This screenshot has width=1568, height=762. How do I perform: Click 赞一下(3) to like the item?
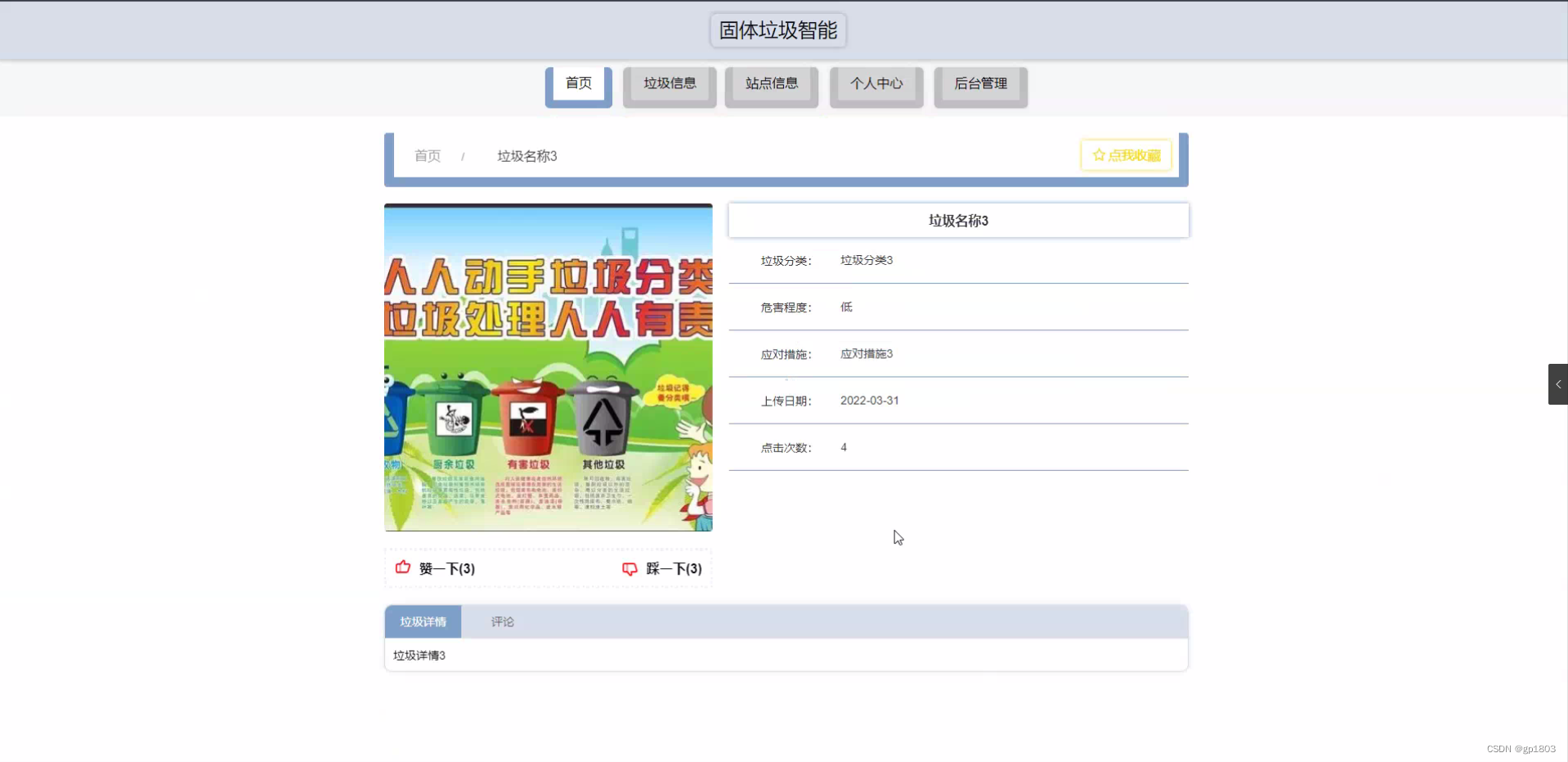(x=446, y=568)
